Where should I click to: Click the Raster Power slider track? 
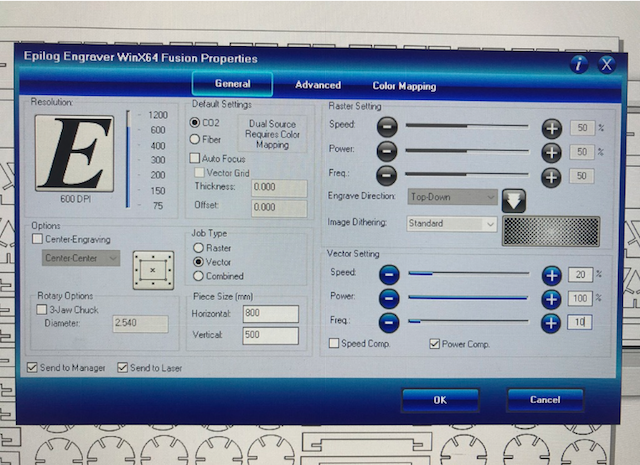click(467, 151)
